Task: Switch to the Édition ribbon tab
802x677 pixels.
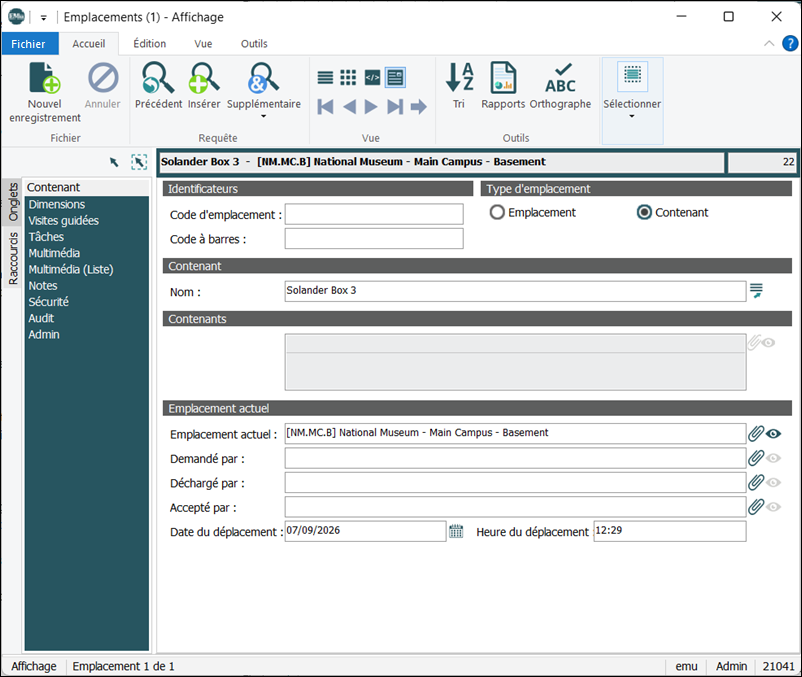Action: coord(149,43)
